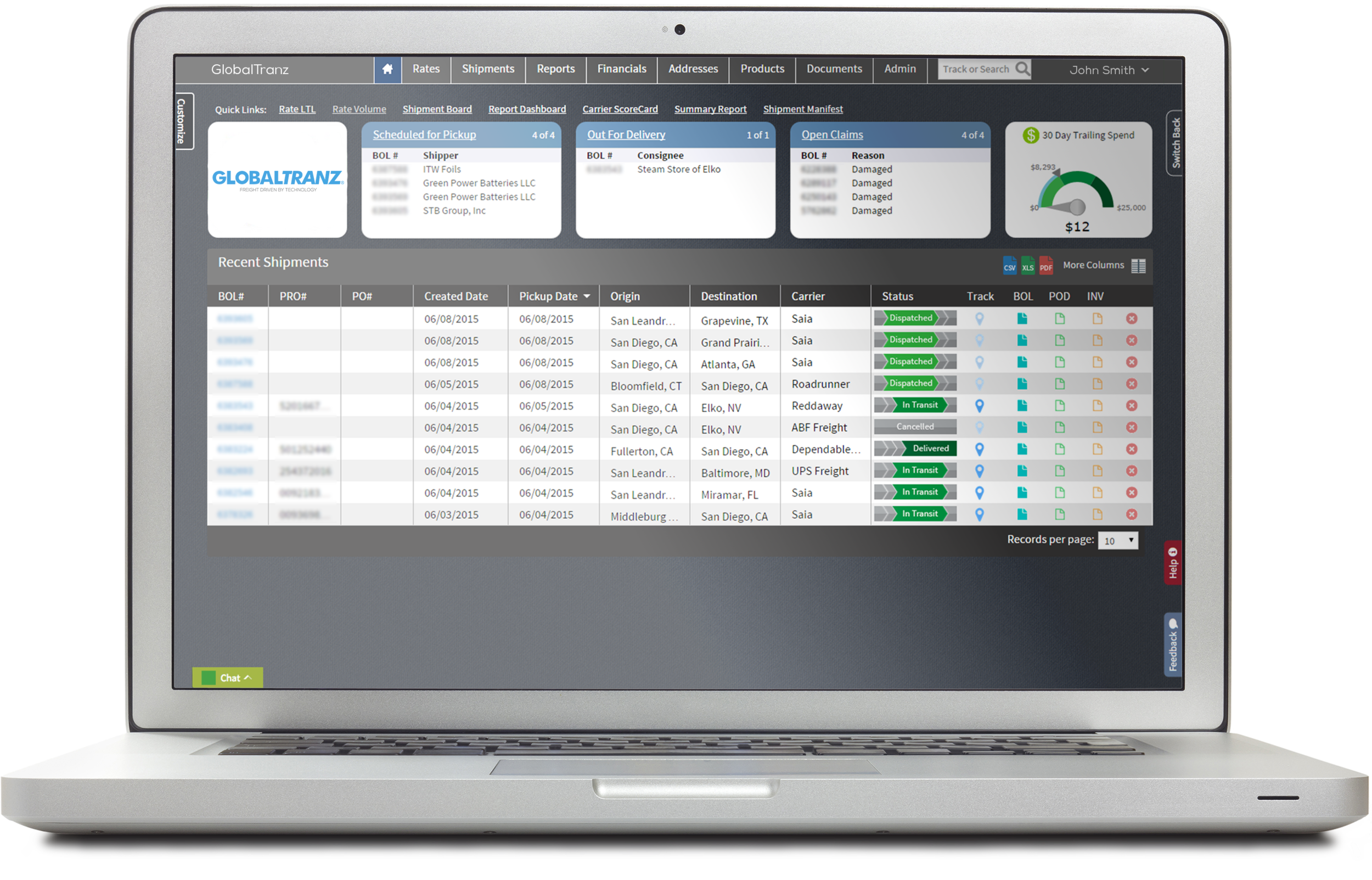Open the Admin menu

point(900,69)
